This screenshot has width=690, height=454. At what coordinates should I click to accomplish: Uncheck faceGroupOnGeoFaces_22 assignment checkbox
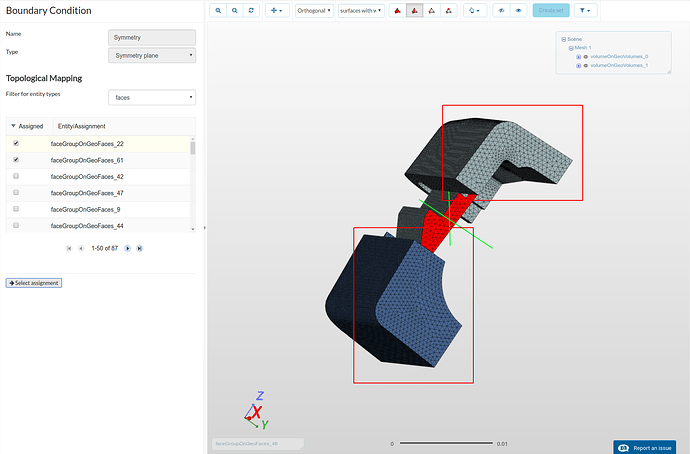(16, 144)
